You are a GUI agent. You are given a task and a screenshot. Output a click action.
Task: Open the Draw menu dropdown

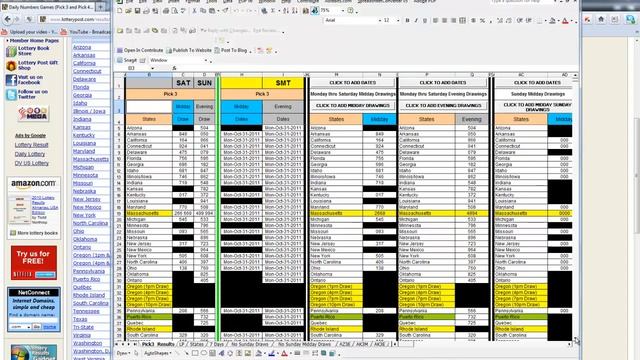coord(124,353)
